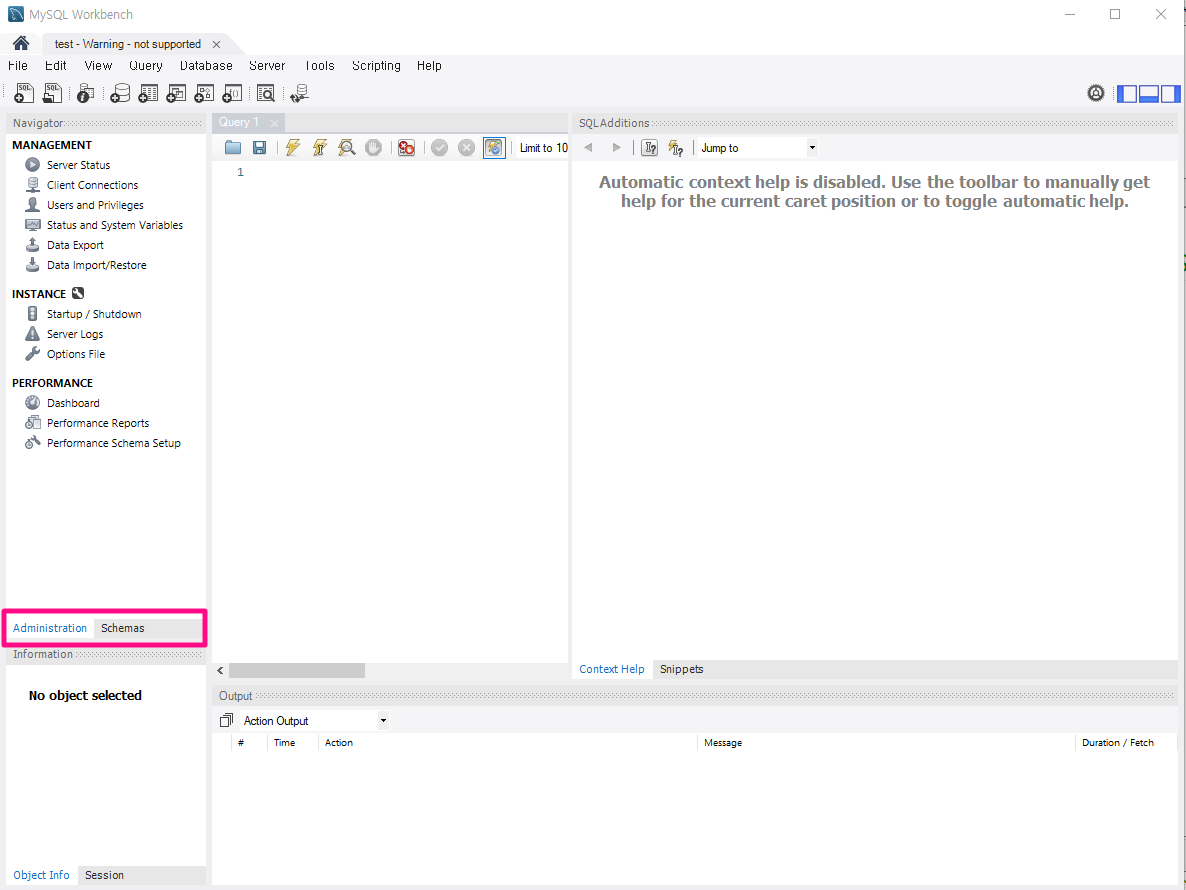Open the Help menu
This screenshot has height=890, width=1186.
(x=429, y=66)
